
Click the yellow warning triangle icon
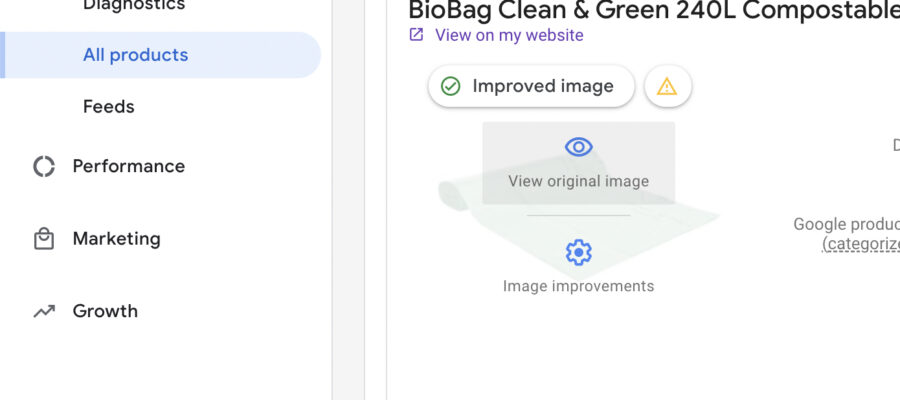[667, 87]
